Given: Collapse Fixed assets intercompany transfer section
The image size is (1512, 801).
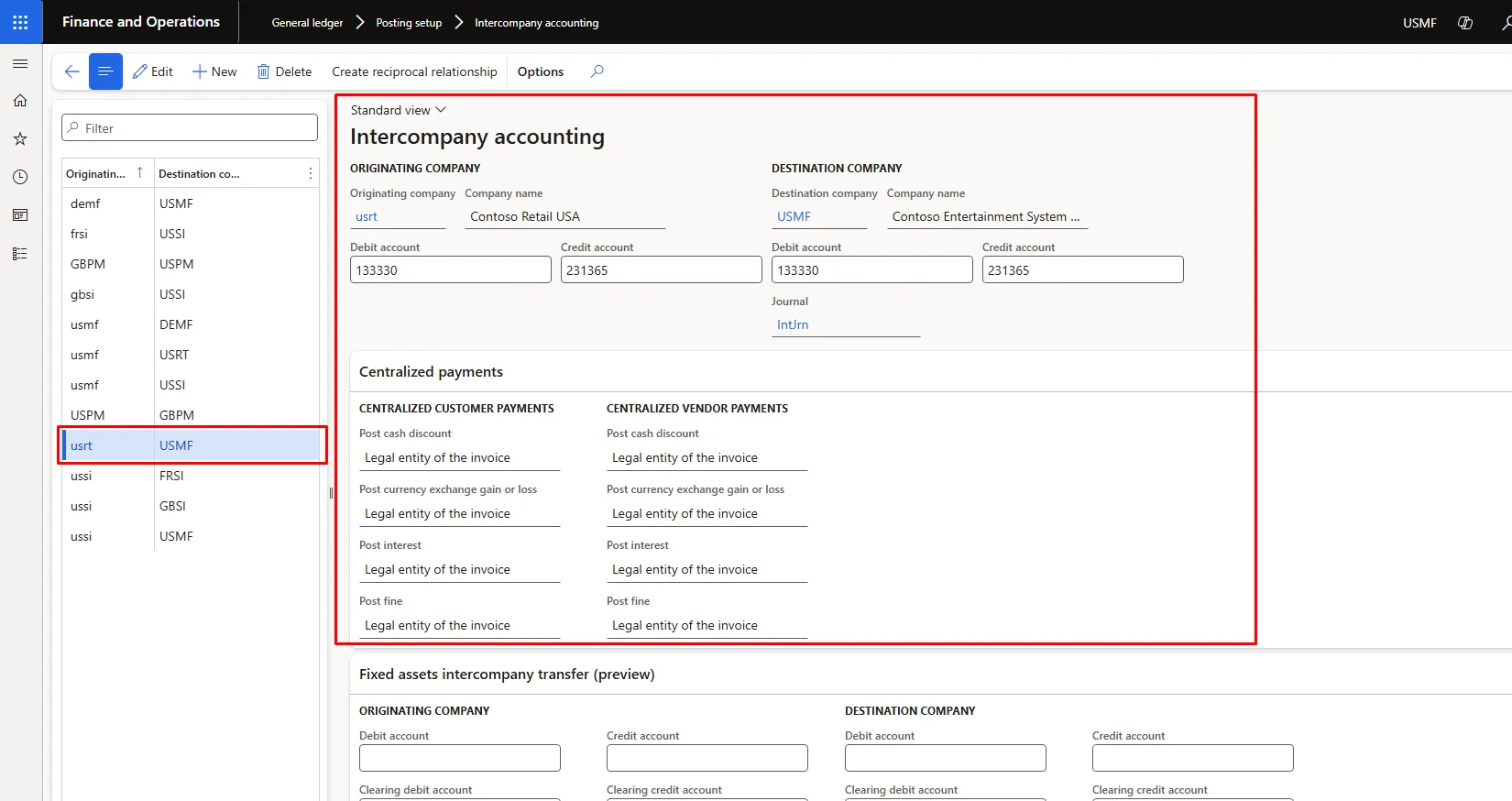Looking at the screenshot, I should point(507,674).
